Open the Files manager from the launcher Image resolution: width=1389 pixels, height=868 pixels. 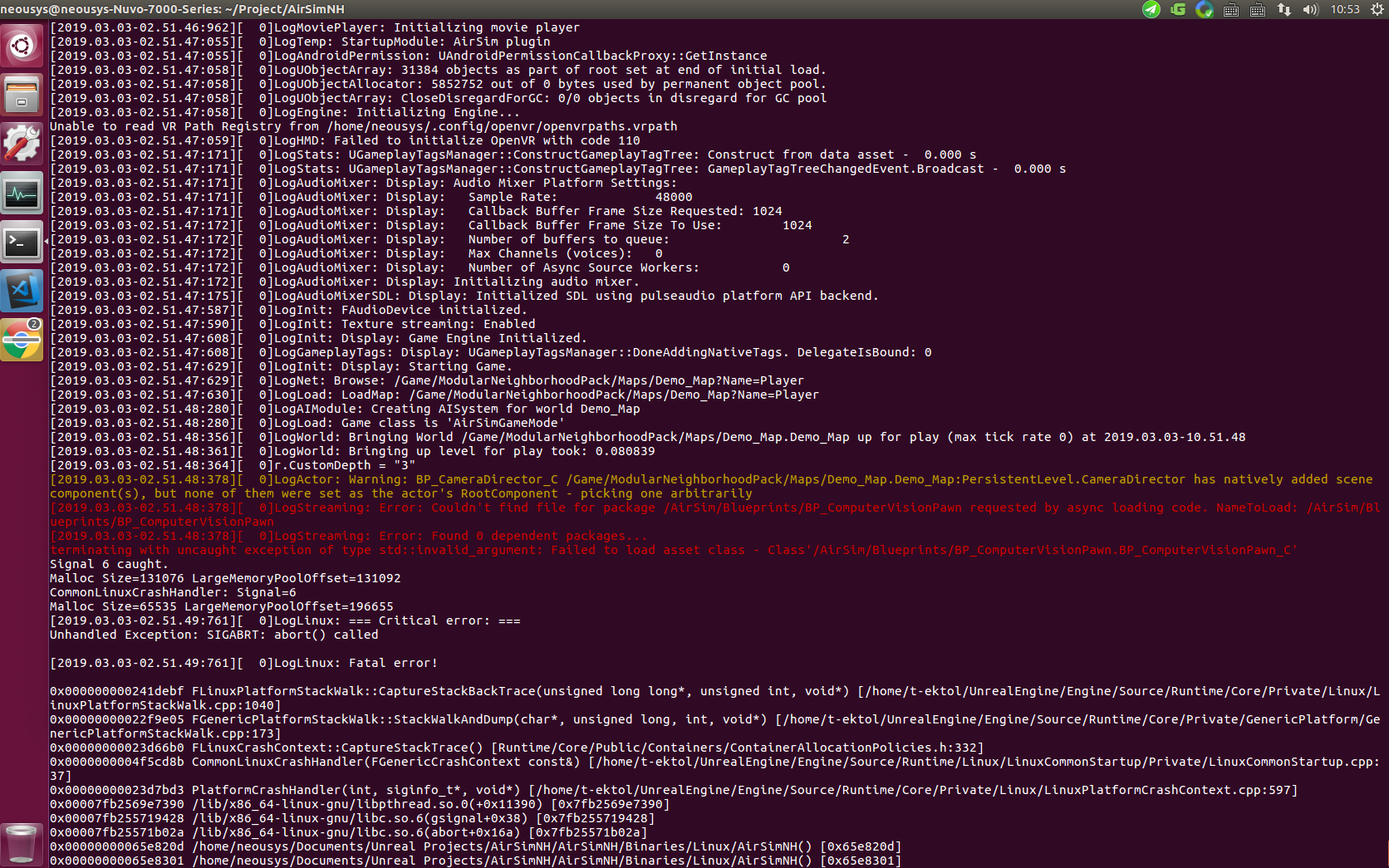[22, 94]
